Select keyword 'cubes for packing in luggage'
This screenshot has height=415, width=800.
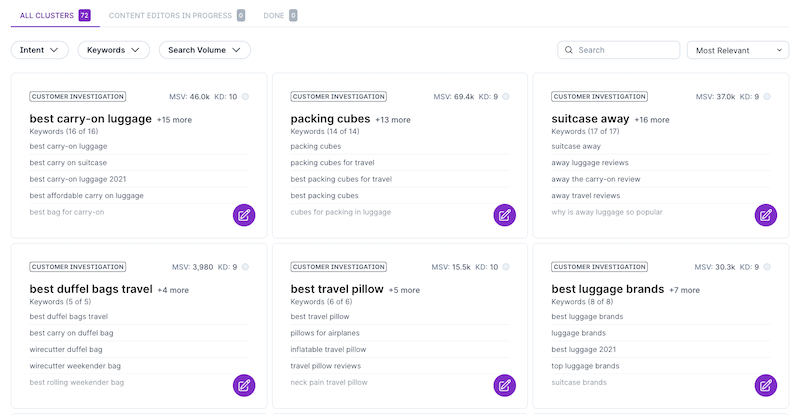341,212
